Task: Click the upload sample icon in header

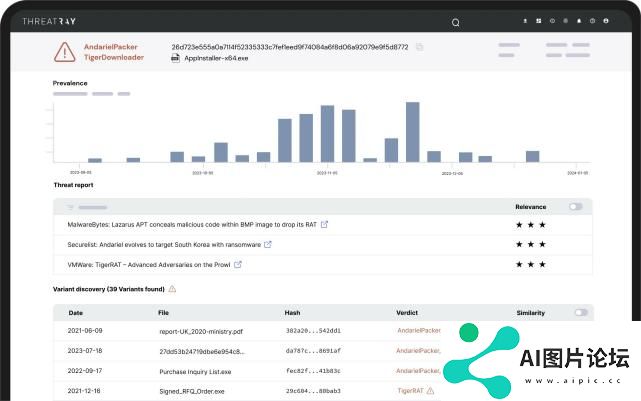Action: tap(525, 21)
